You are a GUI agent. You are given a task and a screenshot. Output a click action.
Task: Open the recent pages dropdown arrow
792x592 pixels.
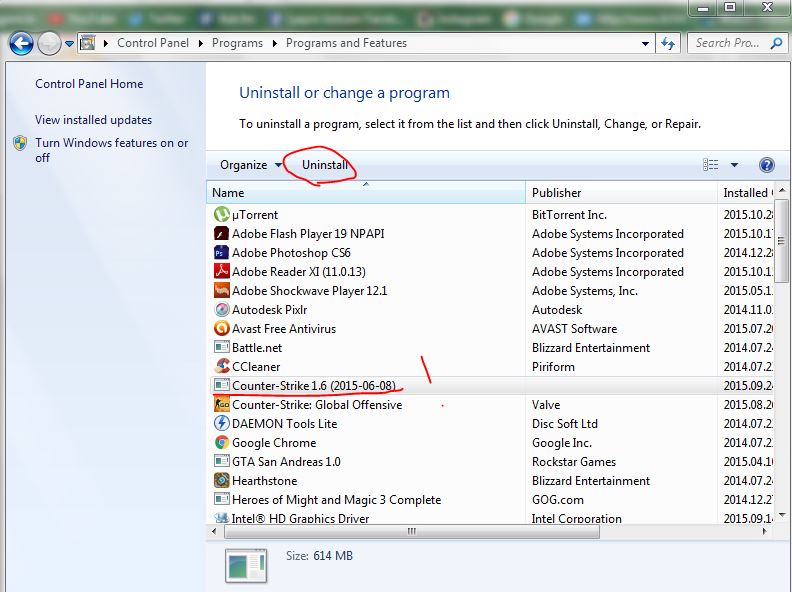tap(69, 44)
